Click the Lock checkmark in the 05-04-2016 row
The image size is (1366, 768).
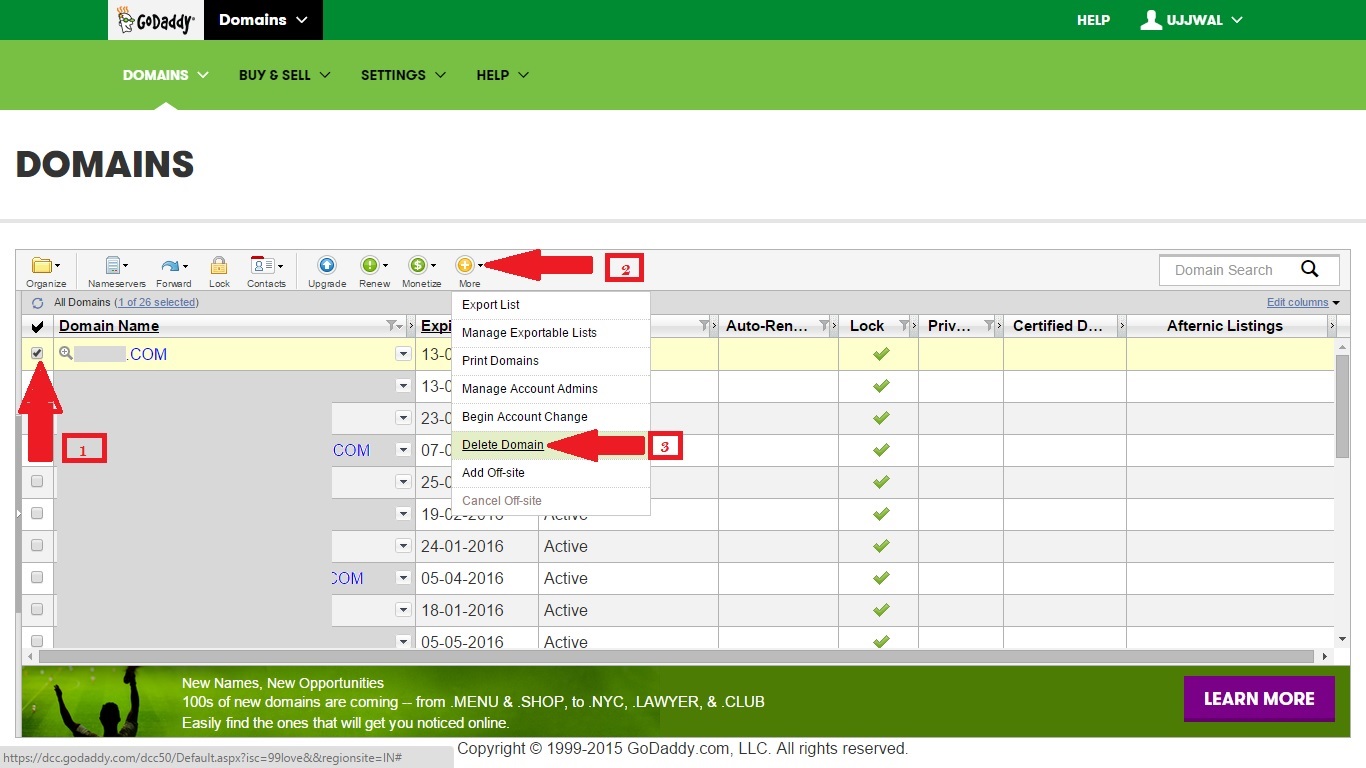[881, 578]
